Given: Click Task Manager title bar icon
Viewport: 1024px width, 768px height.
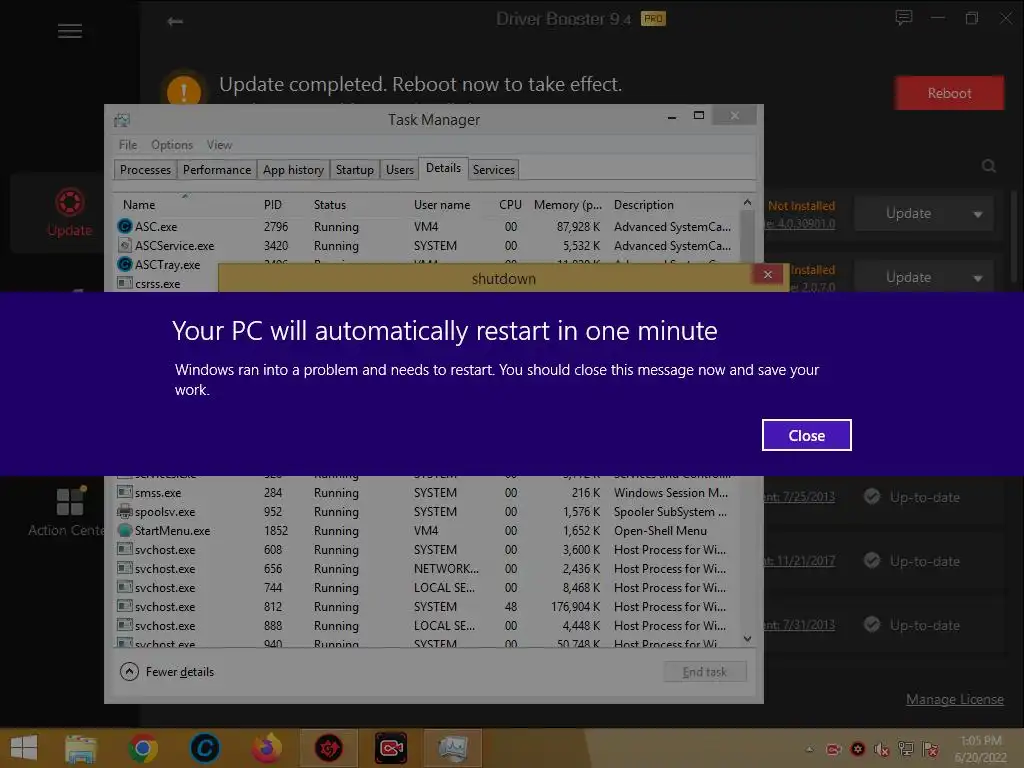Looking at the screenshot, I should point(121,120).
